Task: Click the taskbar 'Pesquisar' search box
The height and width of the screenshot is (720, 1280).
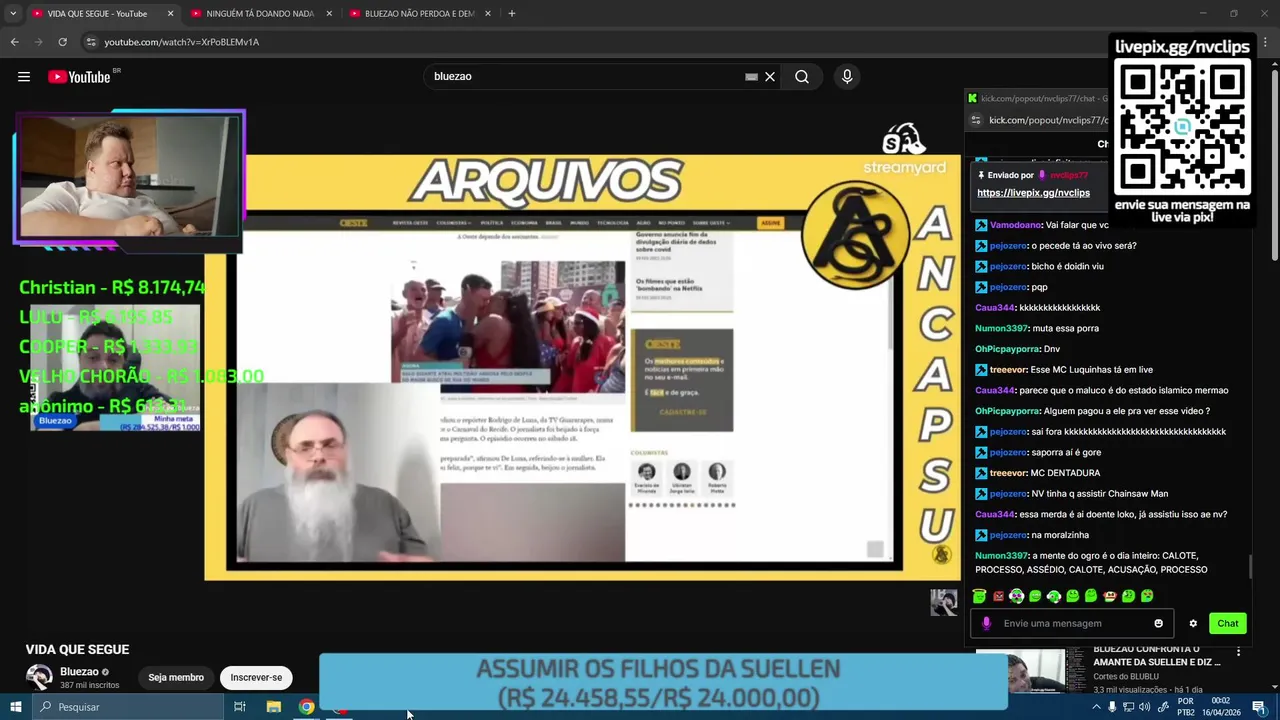Action: pos(126,707)
